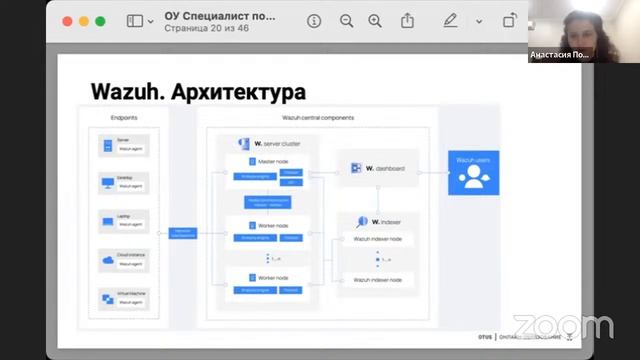This screenshot has width=640, height=360.
Task: Zoom in on the PDF page
Action: 375,21
